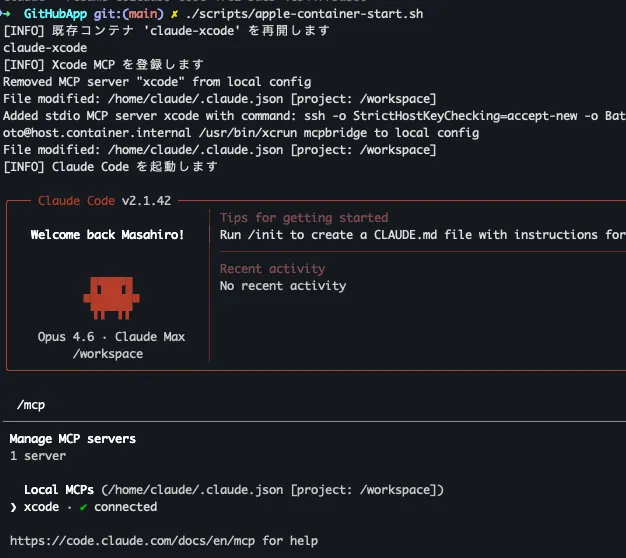Click '[INFO] Xcode MCP' log line
Screen dimensions: 626x558
104,65
